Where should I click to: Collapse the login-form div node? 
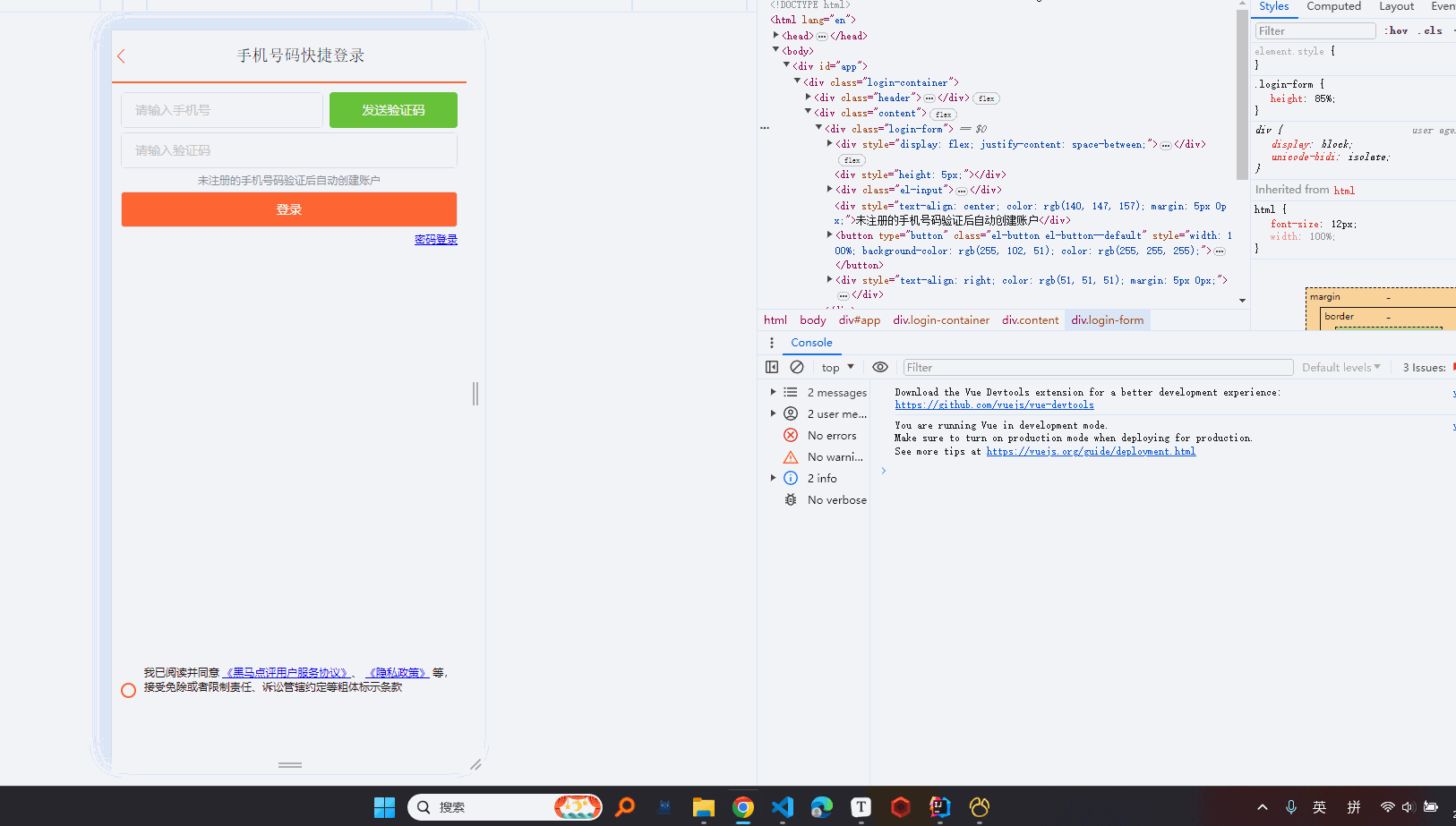click(819, 128)
